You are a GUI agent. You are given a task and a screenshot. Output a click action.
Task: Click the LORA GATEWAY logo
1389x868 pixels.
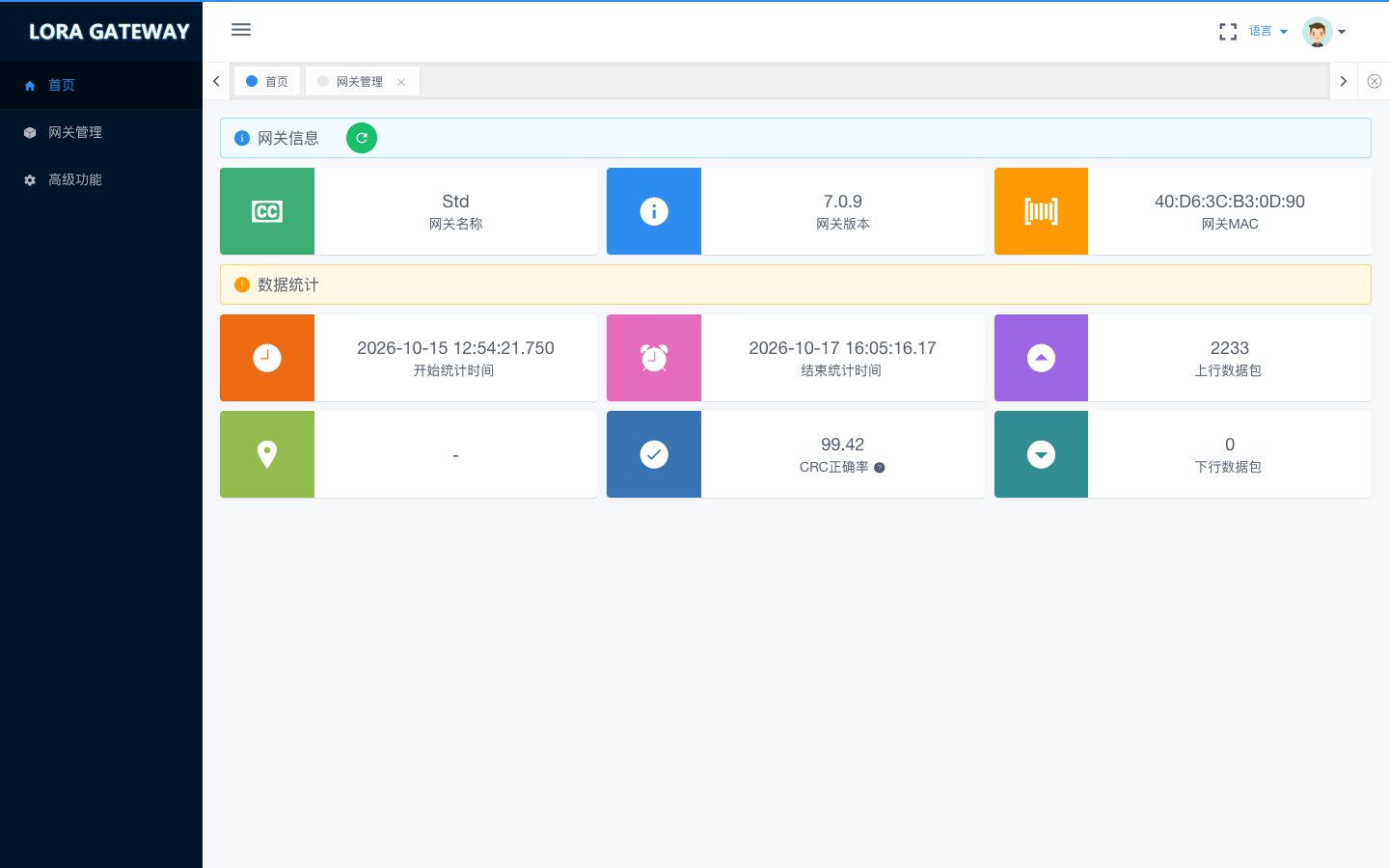point(109,32)
